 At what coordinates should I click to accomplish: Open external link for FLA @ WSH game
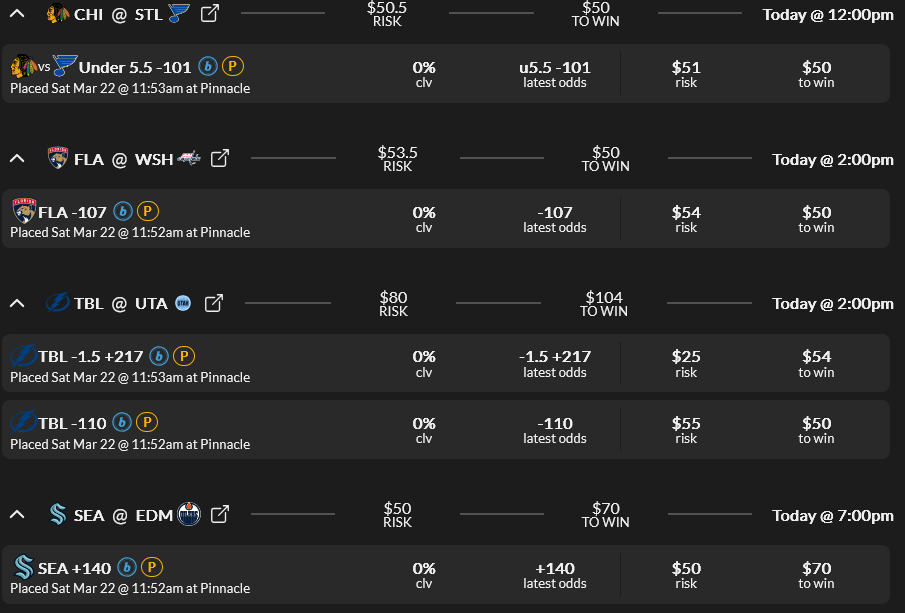tap(220, 159)
